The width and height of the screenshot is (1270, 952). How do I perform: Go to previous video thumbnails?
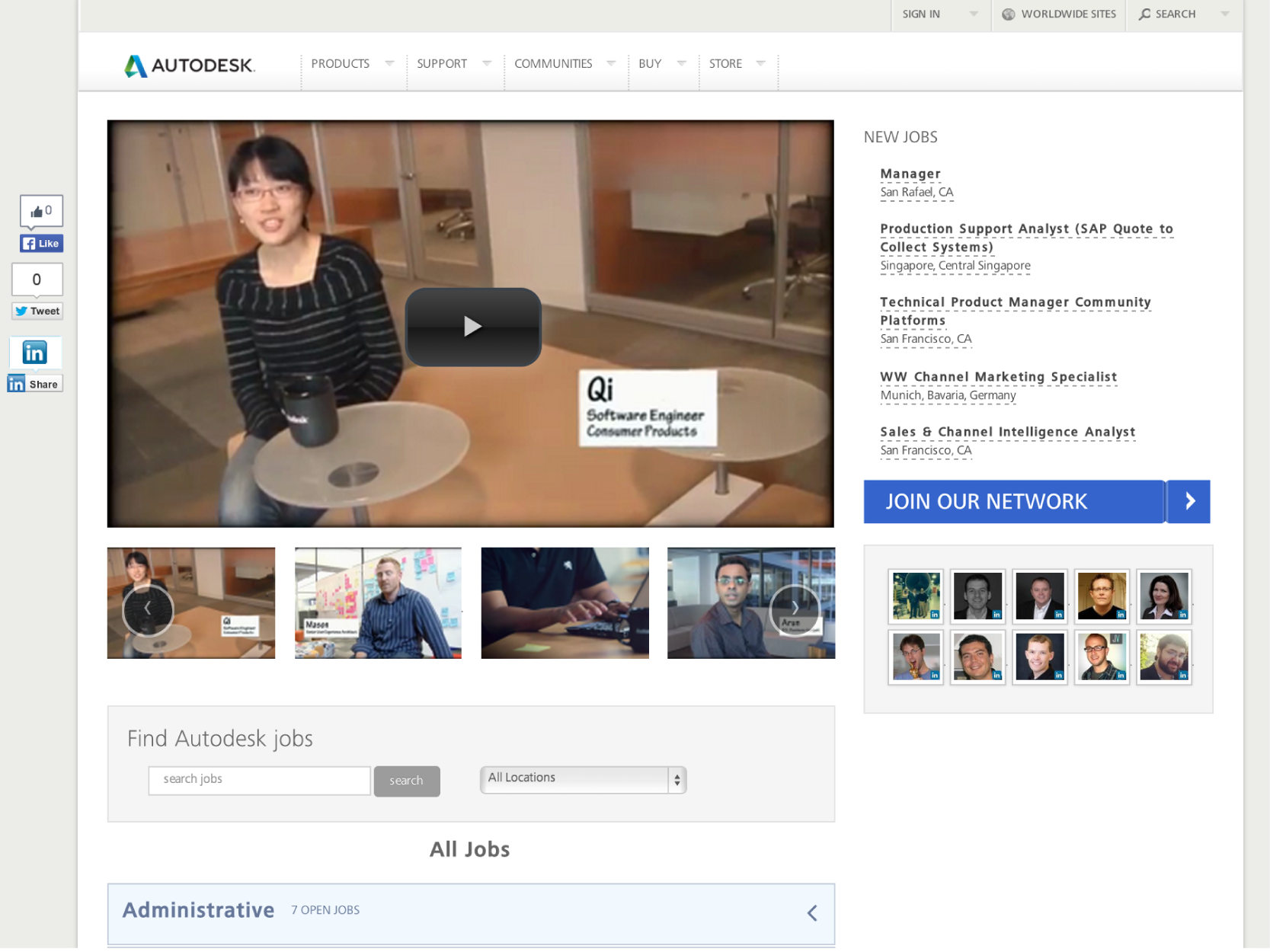tap(148, 609)
